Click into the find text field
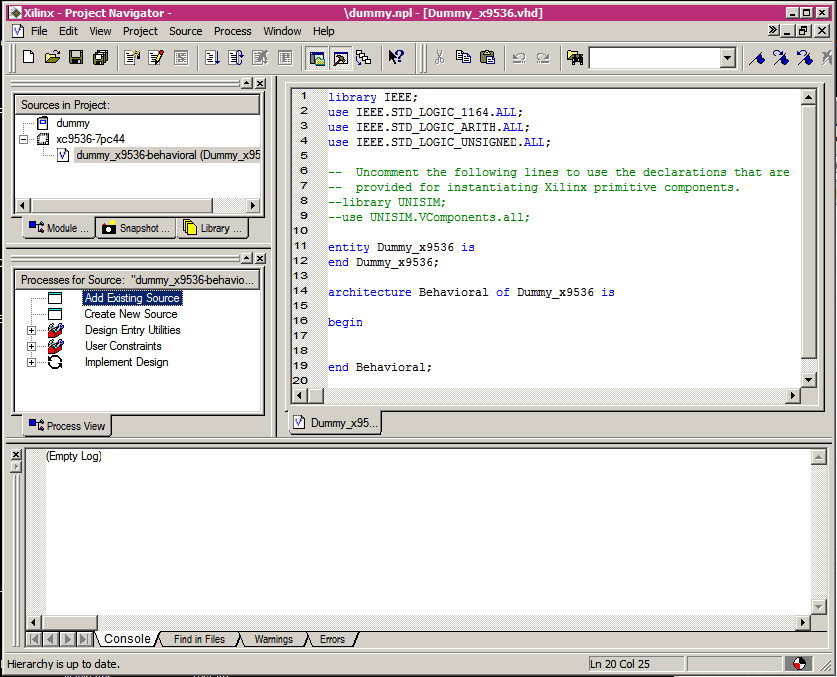The height and width of the screenshot is (677, 837). tap(654, 58)
